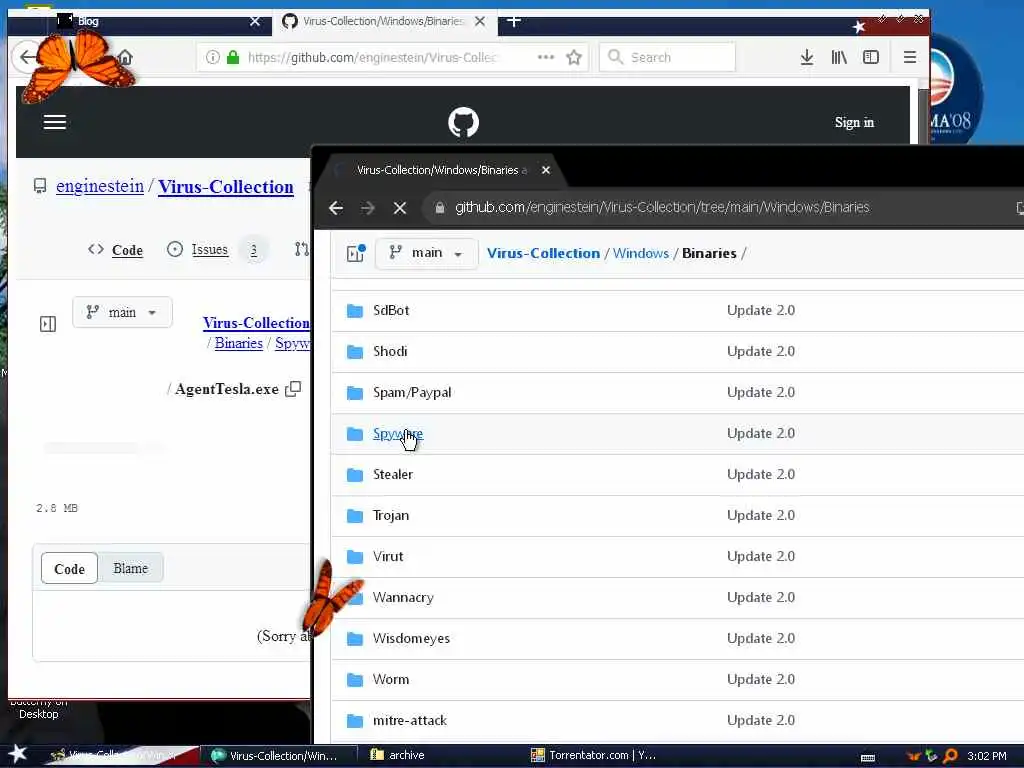This screenshot has height=768, width=1024.
Task: Go forward in front browser window
Action: click(368, 208)
